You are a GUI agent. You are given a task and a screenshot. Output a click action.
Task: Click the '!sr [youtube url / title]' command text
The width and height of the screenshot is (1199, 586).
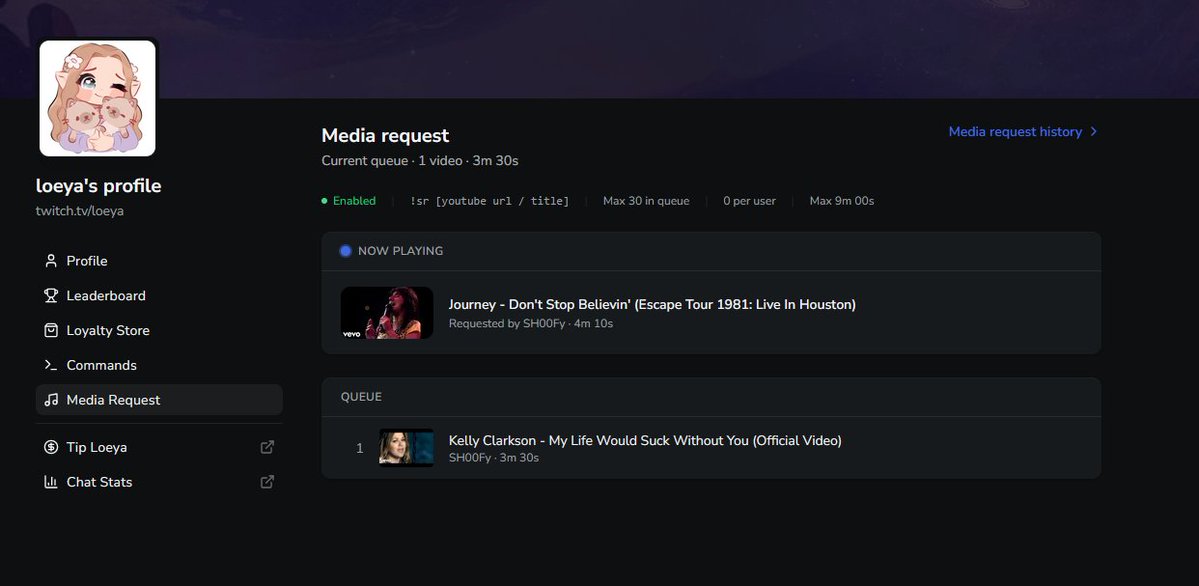point(489,201)
